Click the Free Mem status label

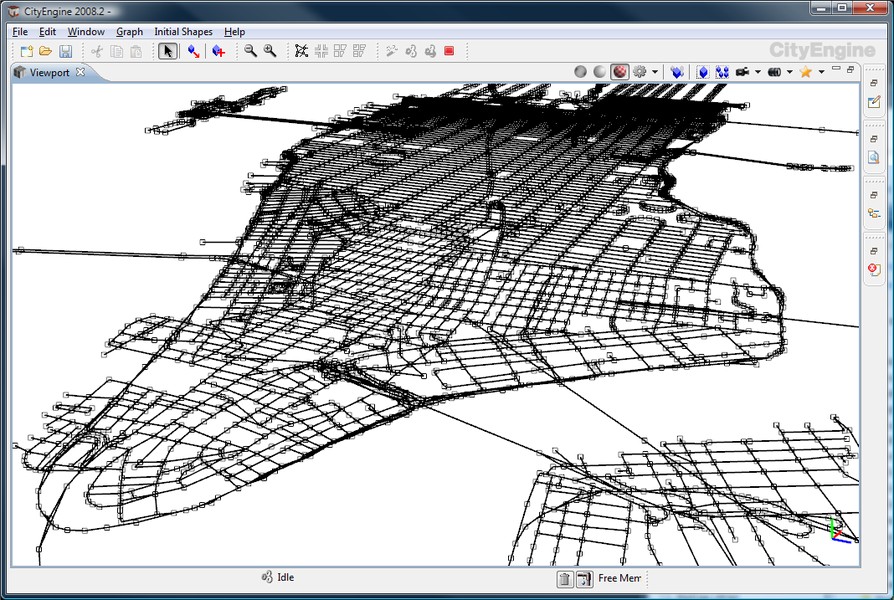point(619,579)
